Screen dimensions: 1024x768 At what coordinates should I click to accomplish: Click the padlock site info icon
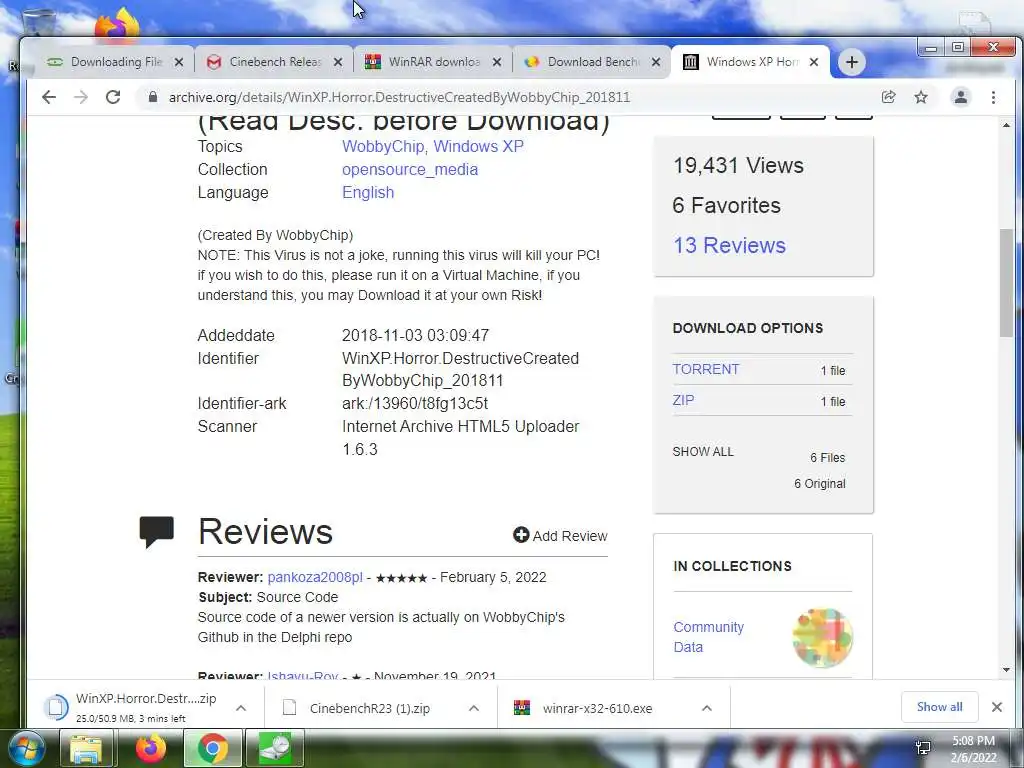tap(153, 97)
